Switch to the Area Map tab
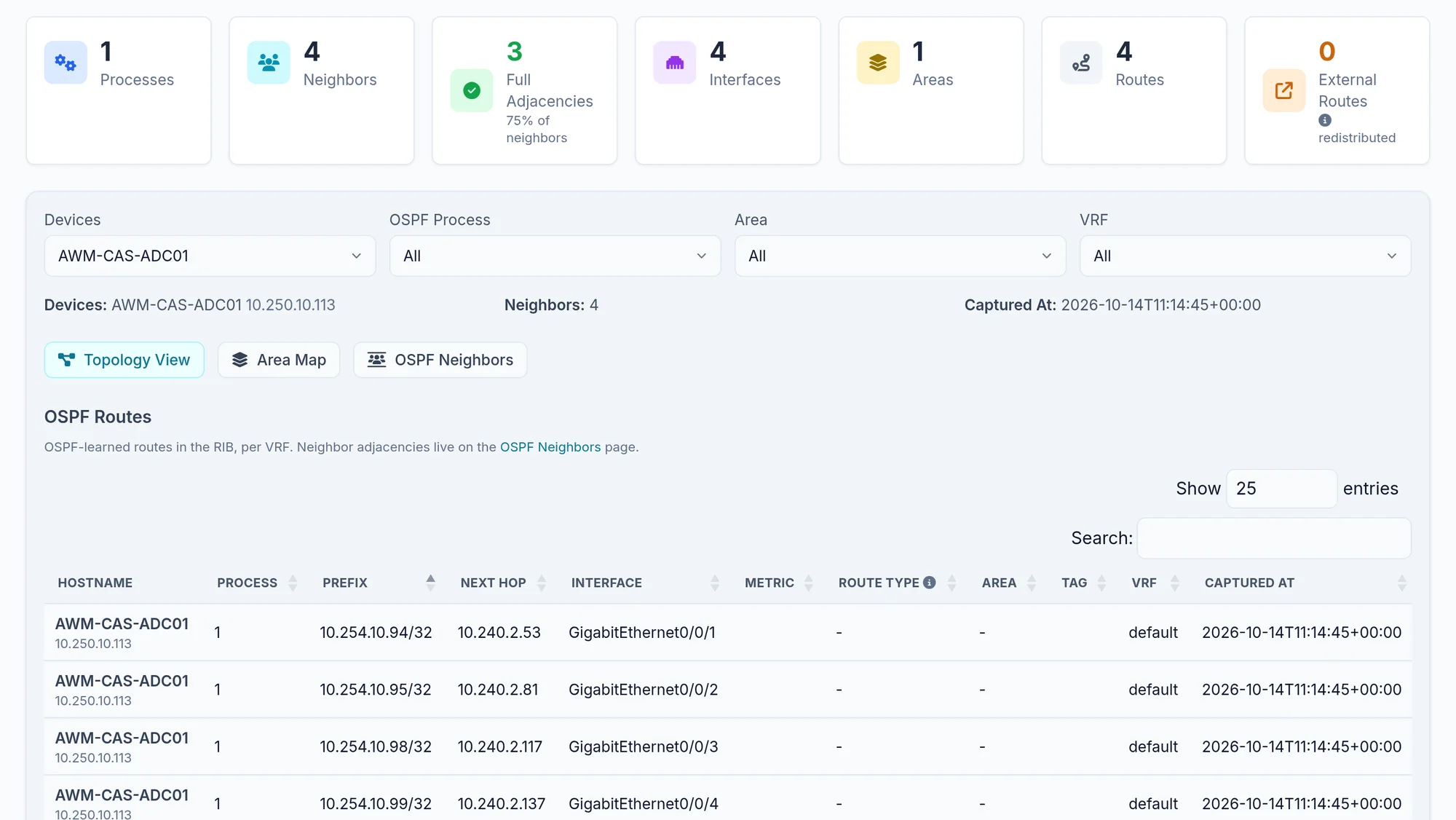 pyautogui.click(x=279, y=360)
